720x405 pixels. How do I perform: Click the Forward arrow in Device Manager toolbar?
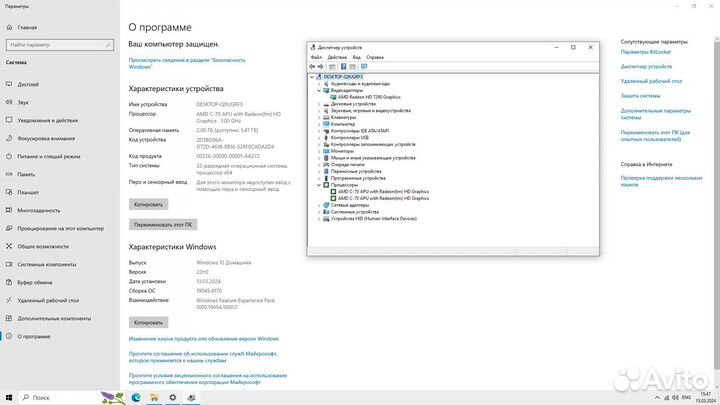point(321,67)
